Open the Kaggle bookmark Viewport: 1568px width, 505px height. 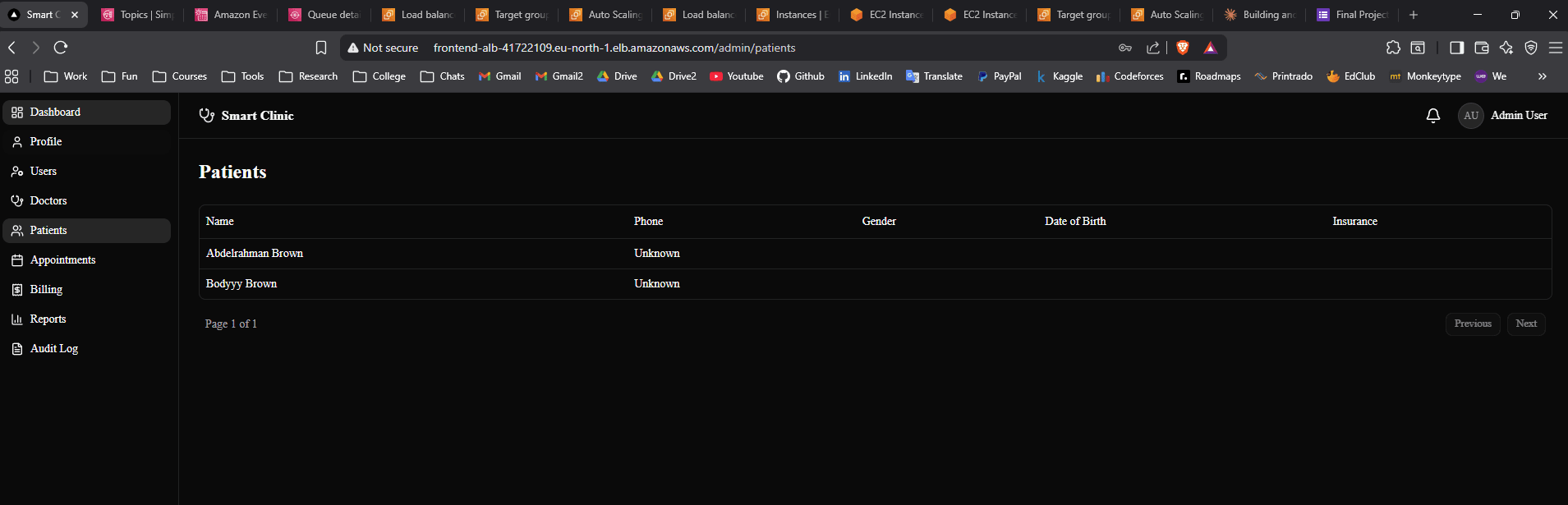(x=1060, y=76)
